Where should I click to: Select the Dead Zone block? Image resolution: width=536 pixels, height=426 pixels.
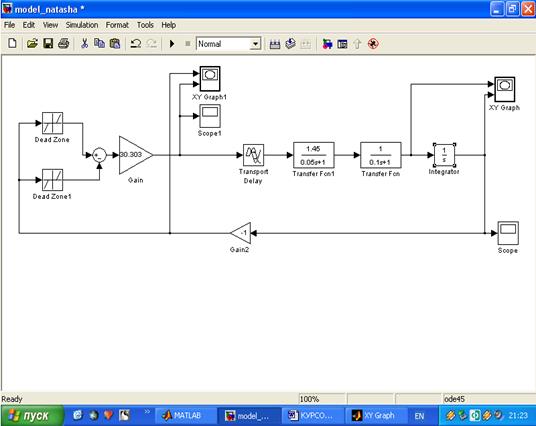(x=52, y=123)
